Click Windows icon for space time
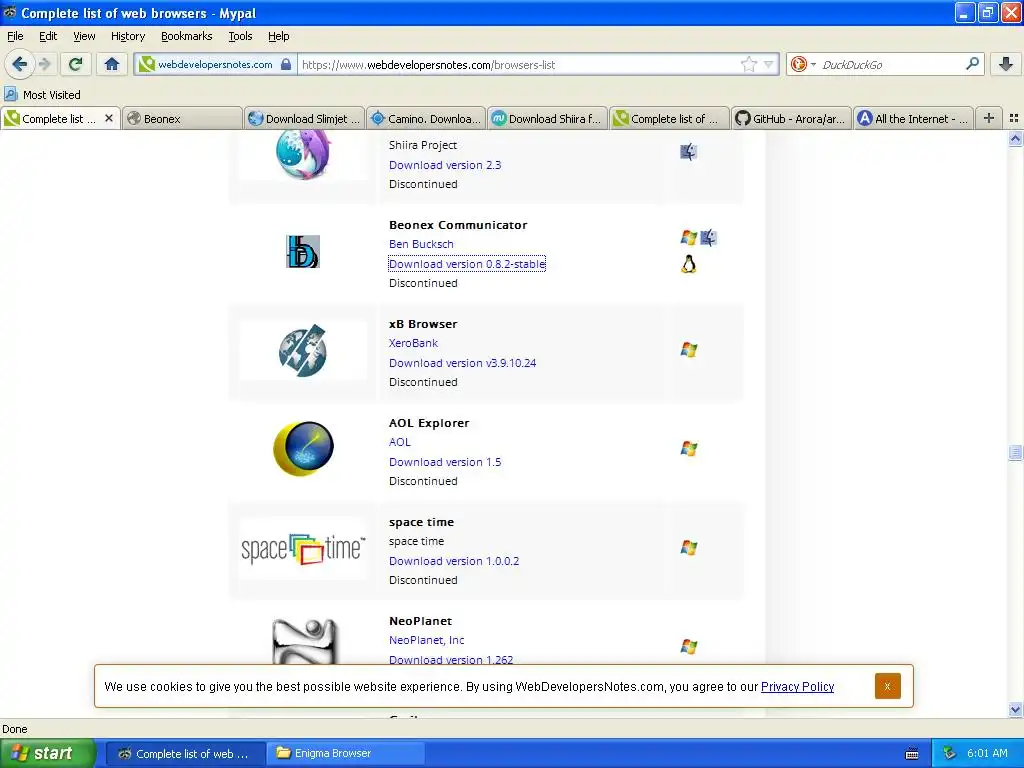 tap(688, 548)
